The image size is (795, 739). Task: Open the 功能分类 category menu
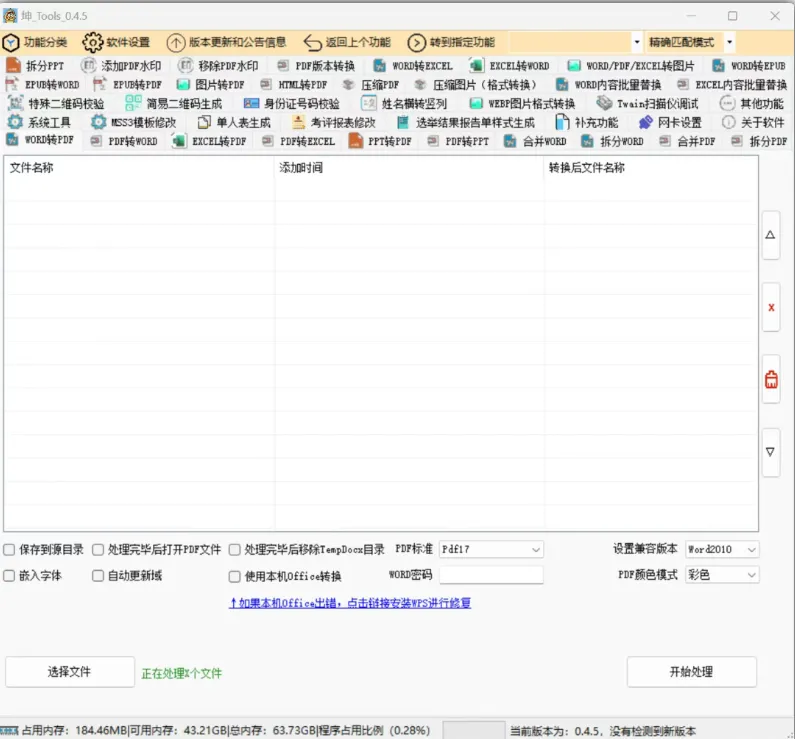click(35, 42)
